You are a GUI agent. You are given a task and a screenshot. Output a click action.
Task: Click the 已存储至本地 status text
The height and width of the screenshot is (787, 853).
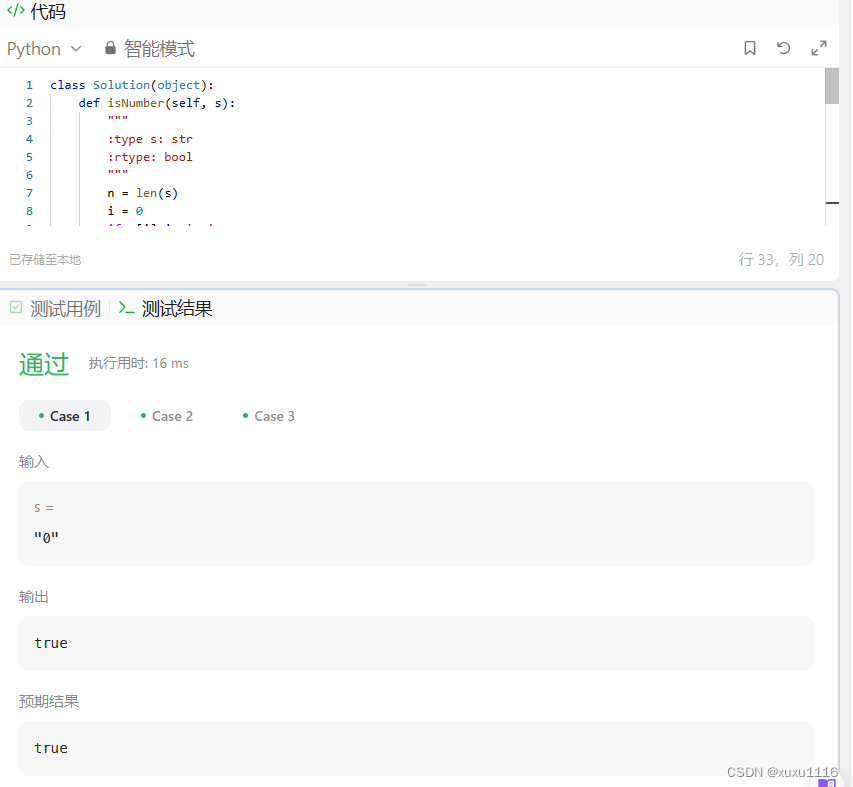pyautogui.click(x=45, y=260)
